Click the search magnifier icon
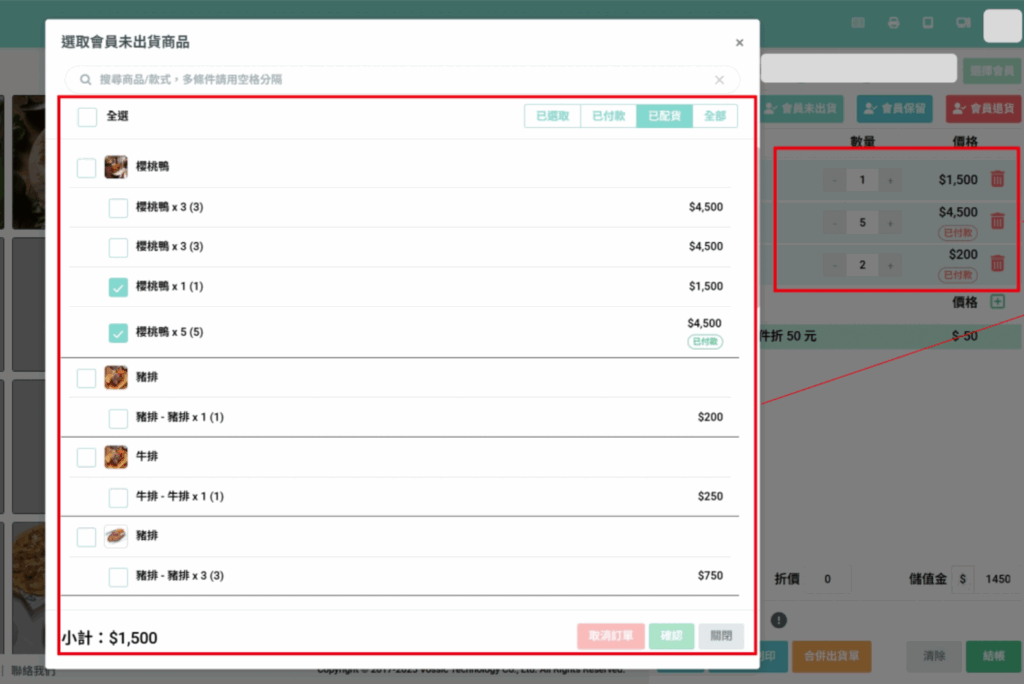The height and width of the screenshot is (684, 1024). [86, 80]
